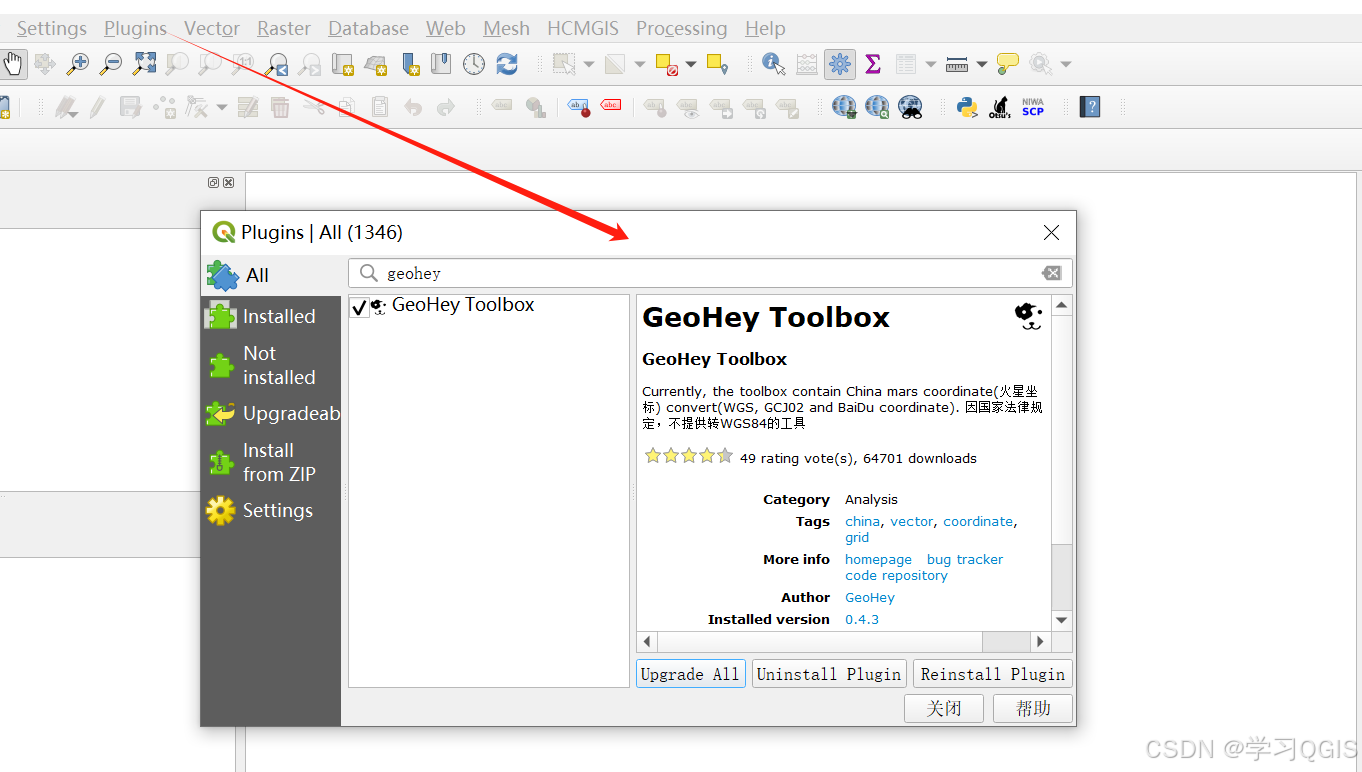The height and width of the screenshot is (772, 1362).
Task: Switch to the Not installed tab
Action: (271, 365)
